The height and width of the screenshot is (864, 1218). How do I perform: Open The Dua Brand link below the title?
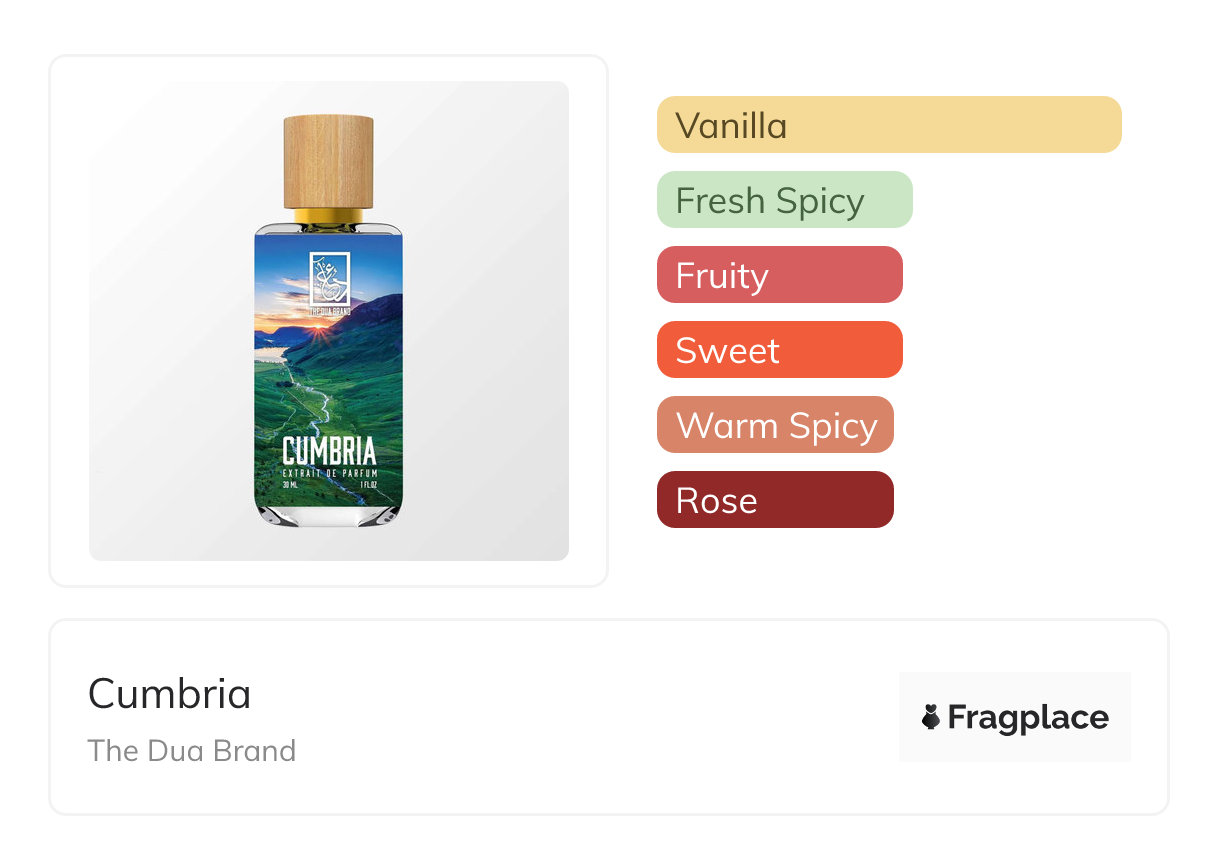(x=192, y=751)
